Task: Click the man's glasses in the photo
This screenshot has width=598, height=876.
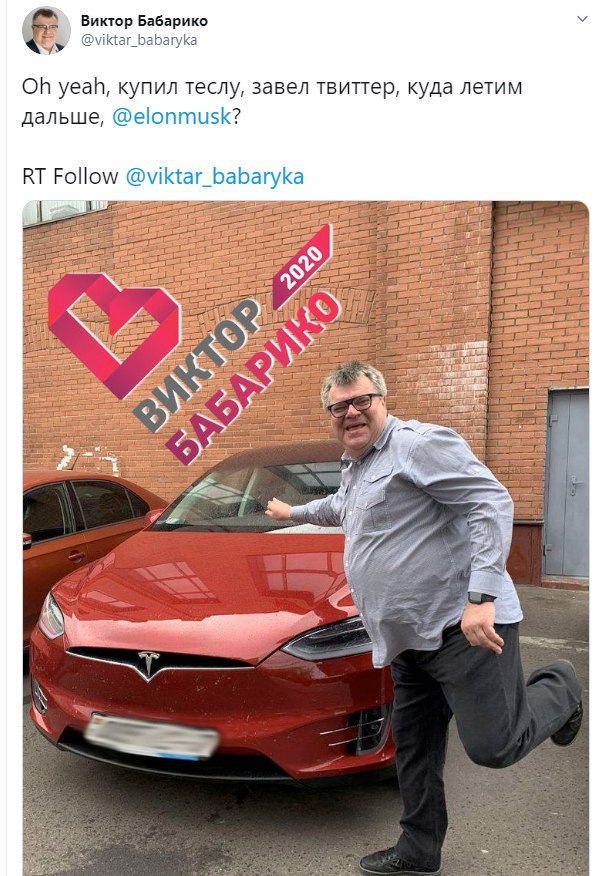Action: [354, 404]
